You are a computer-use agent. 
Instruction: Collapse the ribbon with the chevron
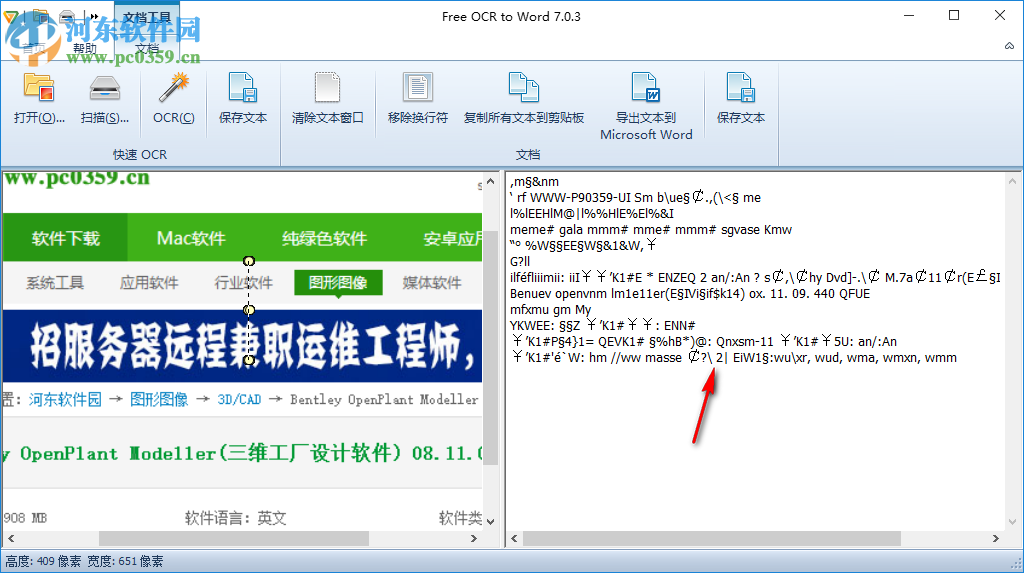click(x=1009, y=46)
